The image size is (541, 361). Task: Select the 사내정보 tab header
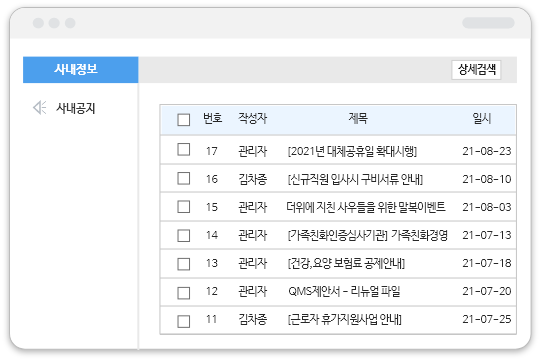click(80, 70)
